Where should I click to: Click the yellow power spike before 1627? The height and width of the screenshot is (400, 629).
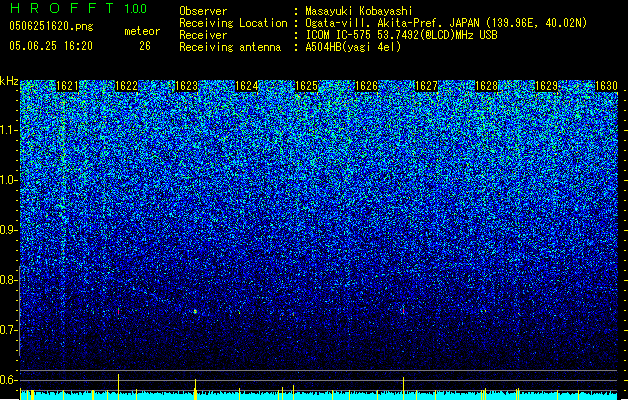[x=404, y=388]
